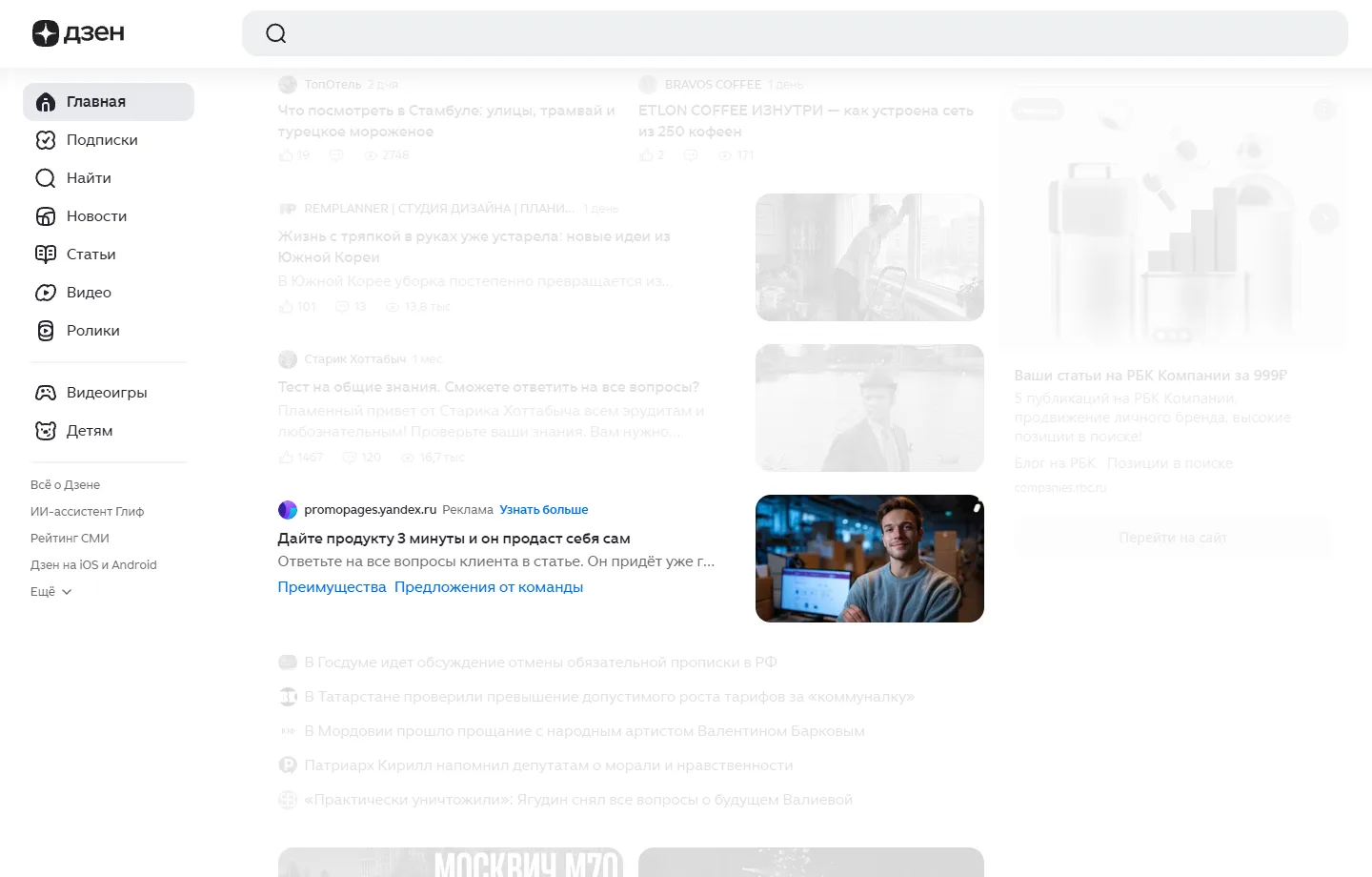Like the ETLON COFFEE article
This screenshot has width=1372, height=877.
pyautogui.click(x=652, y=155)
